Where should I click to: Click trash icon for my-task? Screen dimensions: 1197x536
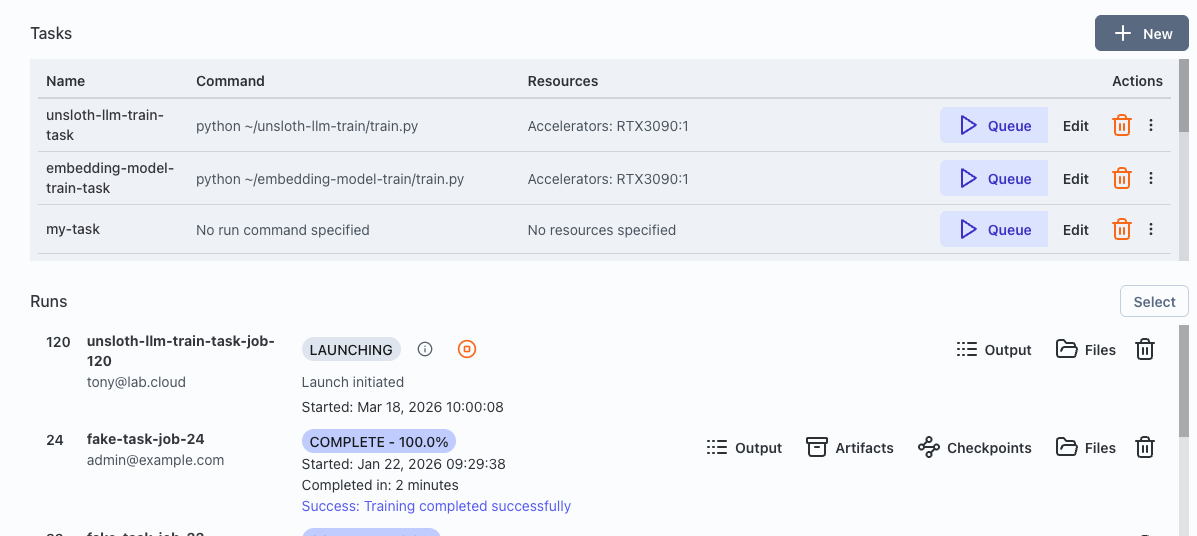1122,230
